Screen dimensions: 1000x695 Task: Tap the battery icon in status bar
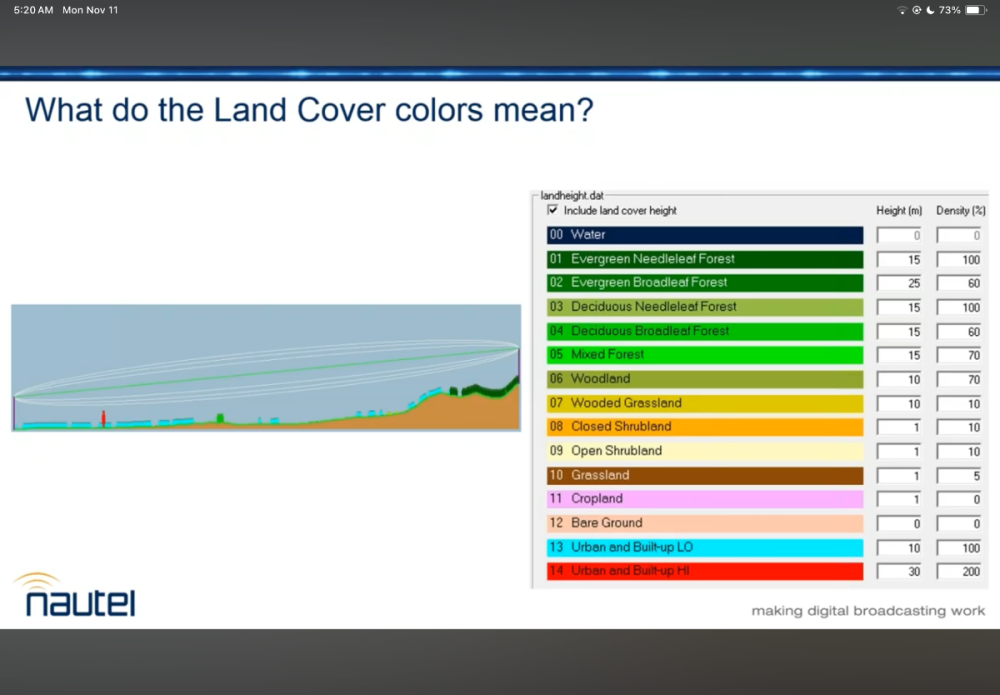coord(976,10)
